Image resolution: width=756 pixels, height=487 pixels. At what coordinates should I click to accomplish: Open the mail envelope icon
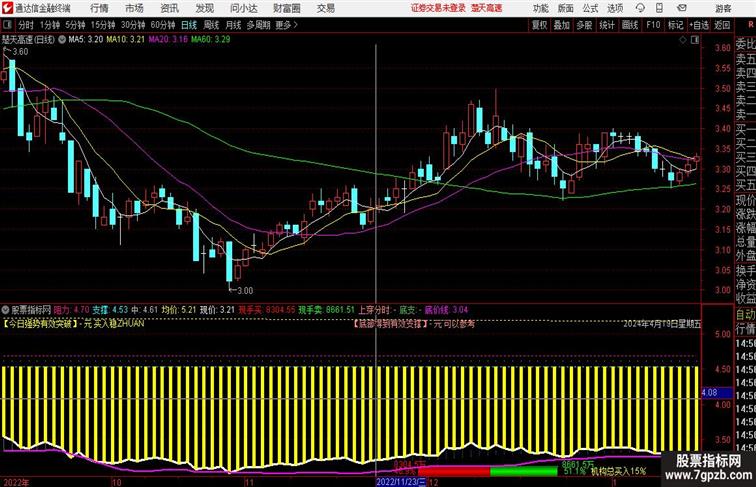point(682,8)
